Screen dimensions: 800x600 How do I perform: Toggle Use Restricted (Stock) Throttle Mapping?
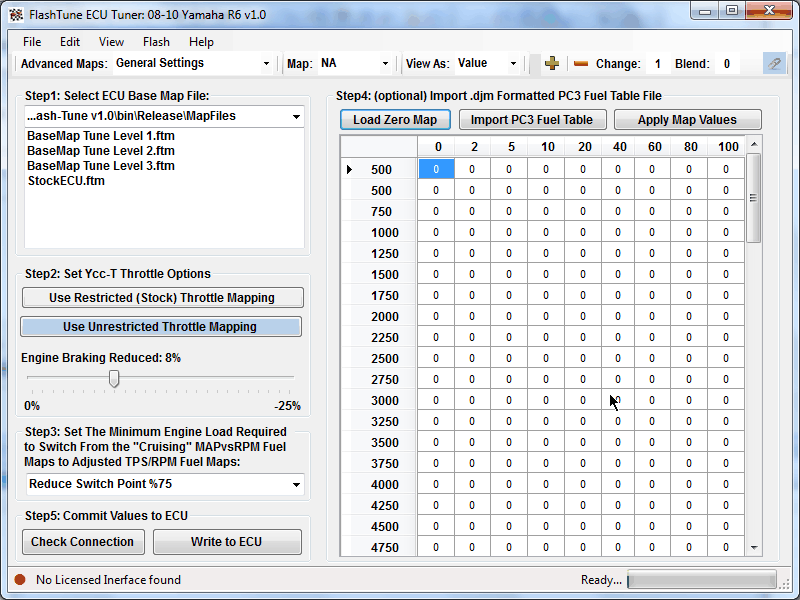coord(162,298)
